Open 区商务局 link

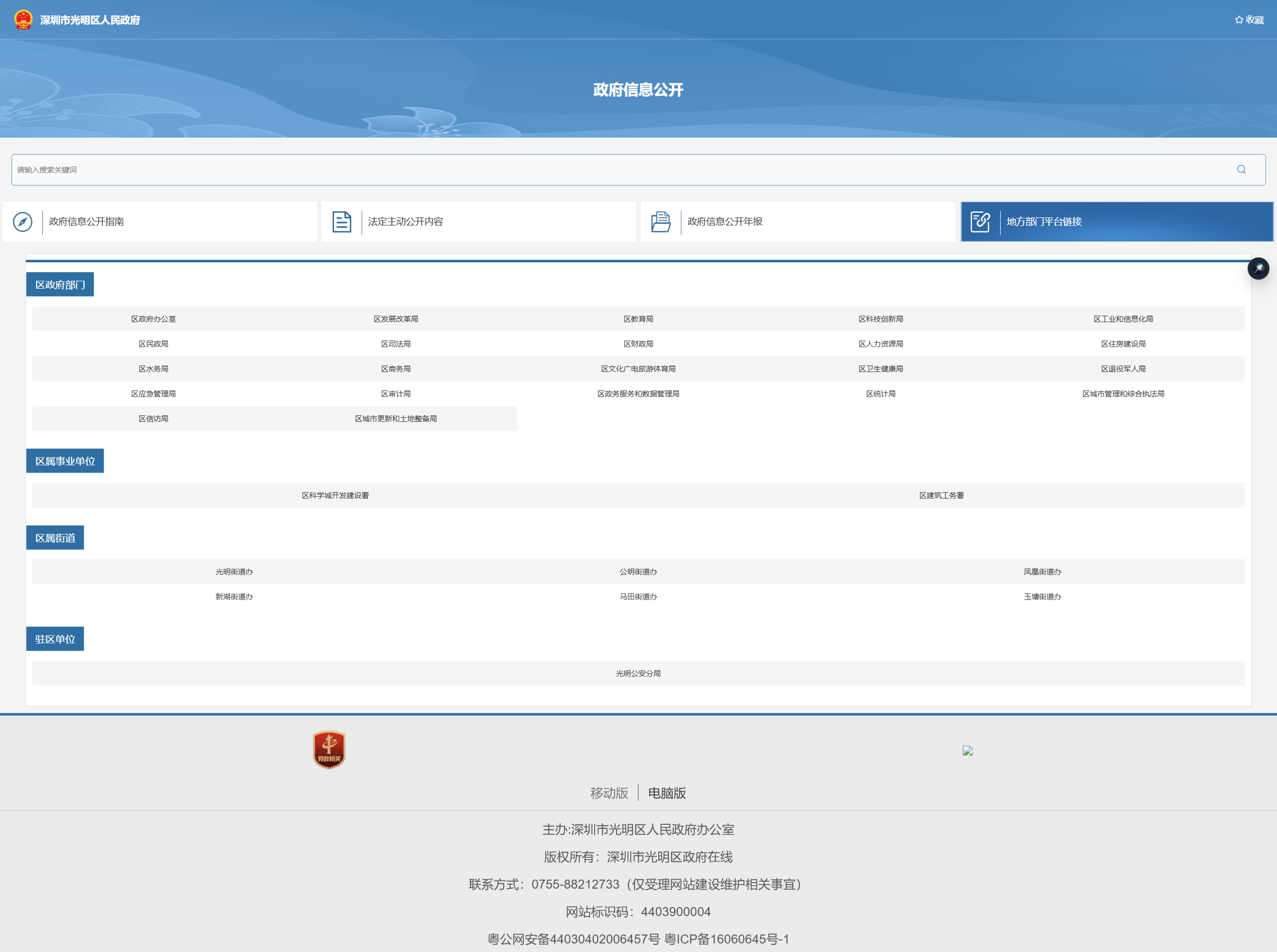click(x=396, y=369)
